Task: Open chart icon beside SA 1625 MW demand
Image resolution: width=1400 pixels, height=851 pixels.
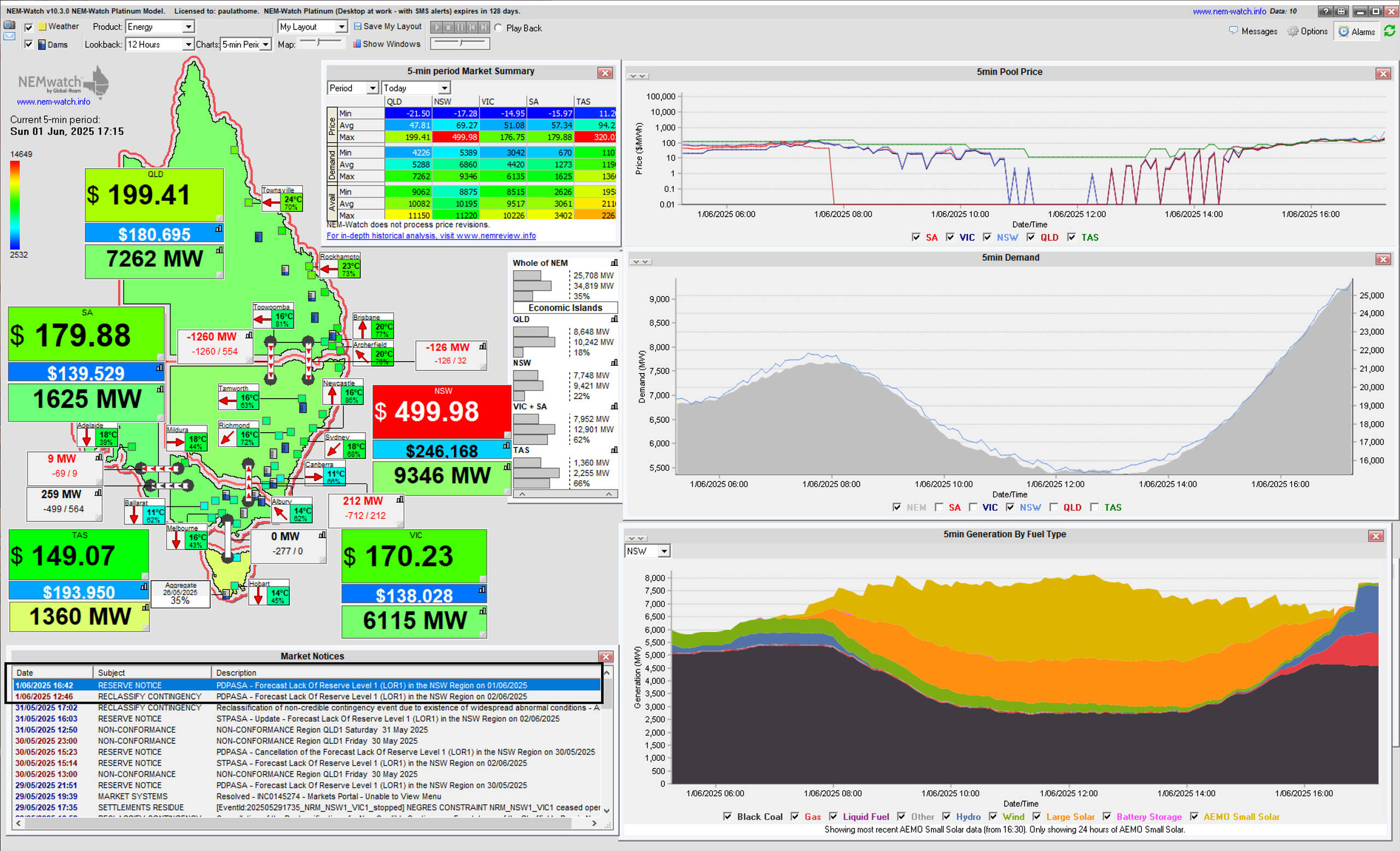Action: coord(160,389)
